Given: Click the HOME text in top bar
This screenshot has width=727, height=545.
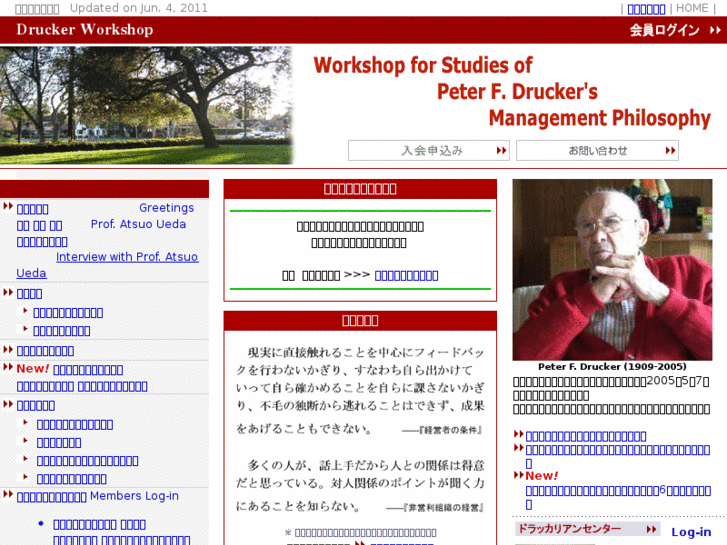Looking at the screenshot, I should 692,8.
